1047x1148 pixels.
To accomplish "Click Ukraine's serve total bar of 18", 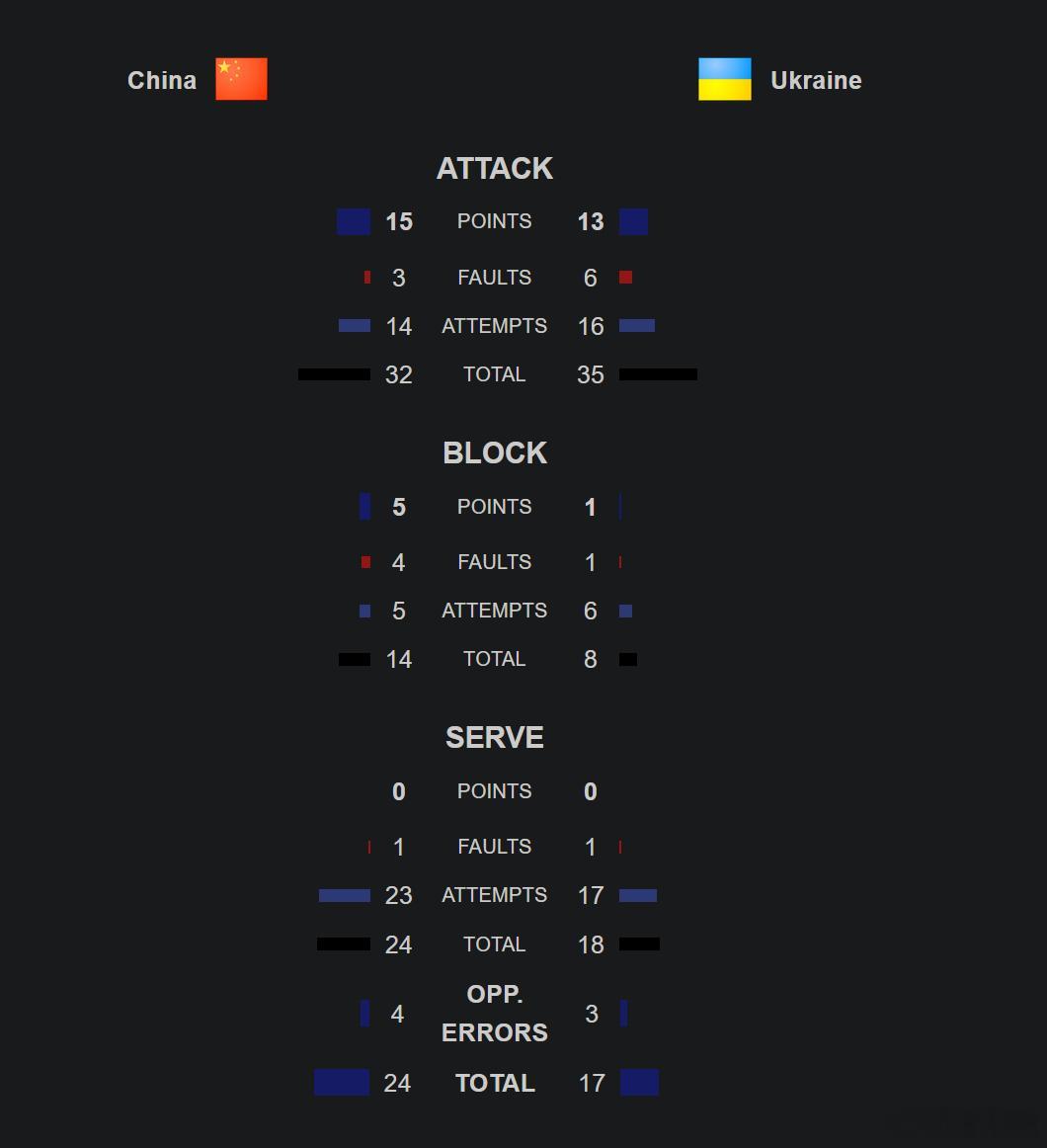I will (639, 944).
